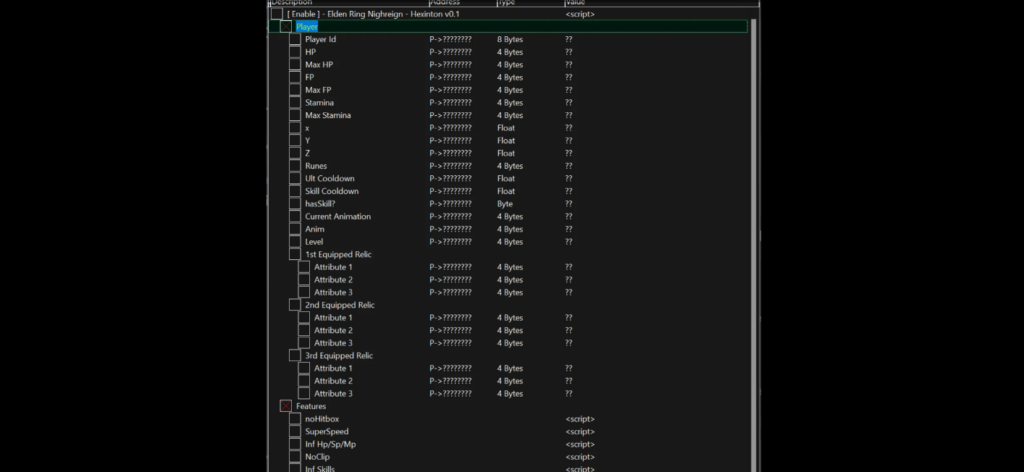Toggle the Max HP row checkbox
The height and width of the screenshot is (472, 1024).
[x=295, y=65]
